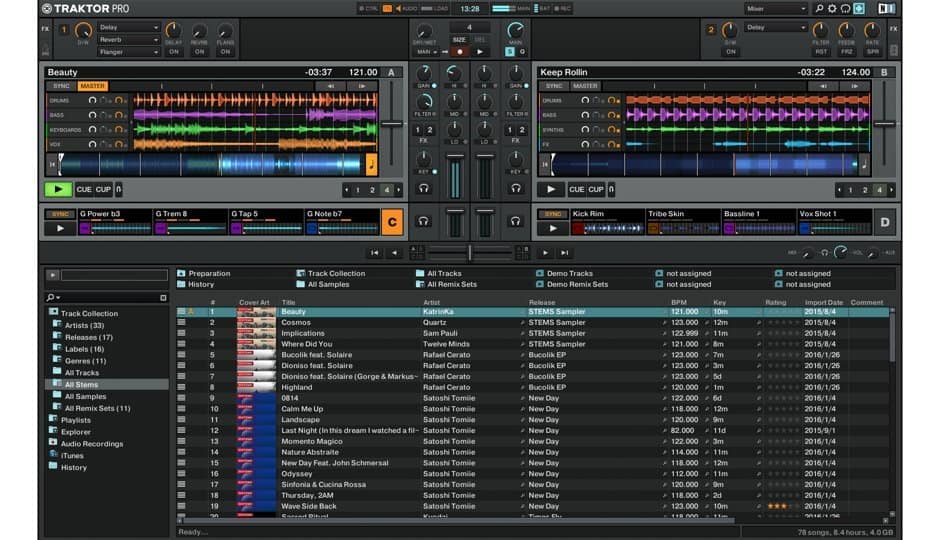Click the Native Instruments logo
Viewport: 940px width, 540px height.
point(887,8)
